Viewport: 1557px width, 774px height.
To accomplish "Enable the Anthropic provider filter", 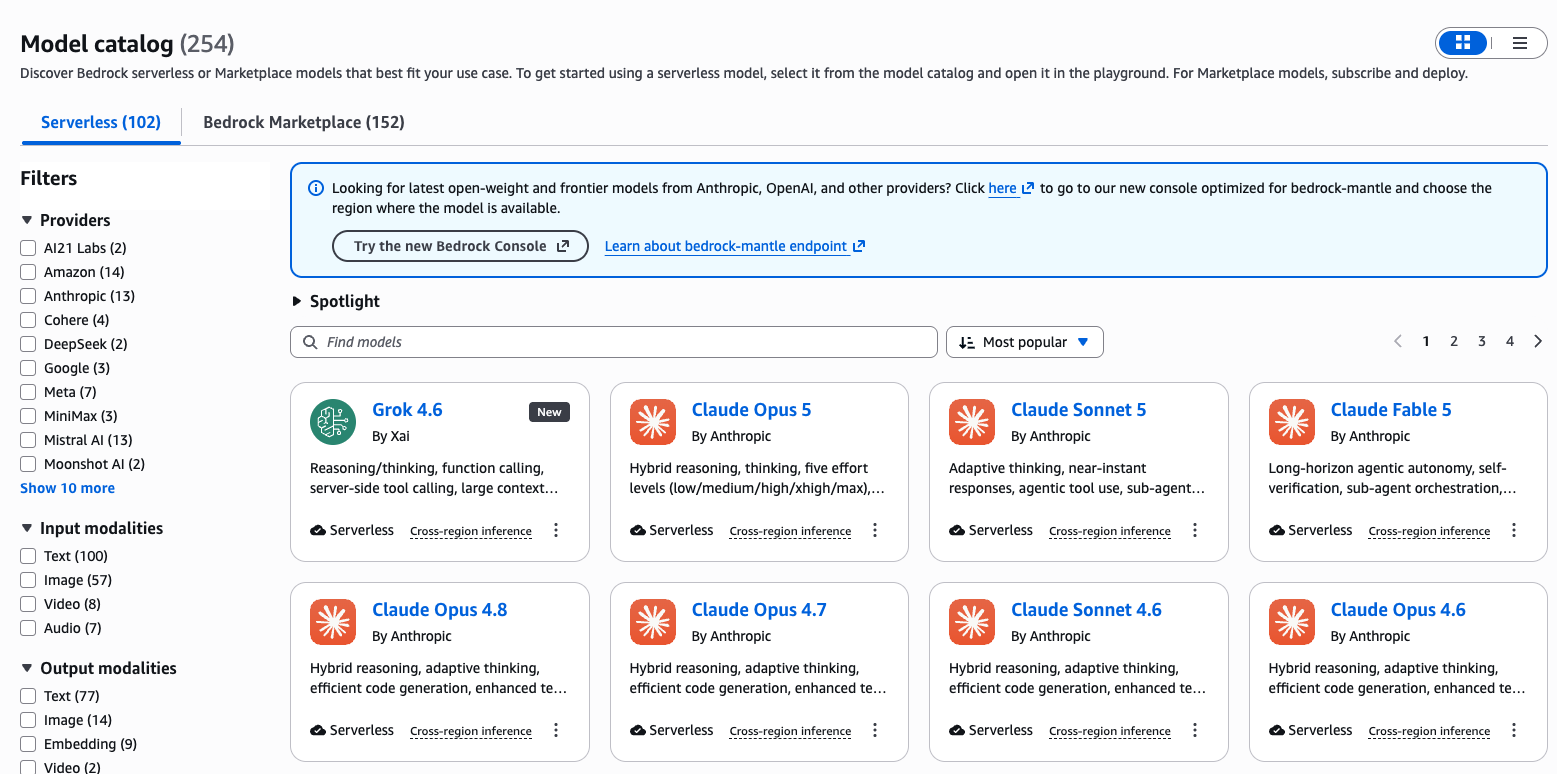I will [x=28, y=296].
